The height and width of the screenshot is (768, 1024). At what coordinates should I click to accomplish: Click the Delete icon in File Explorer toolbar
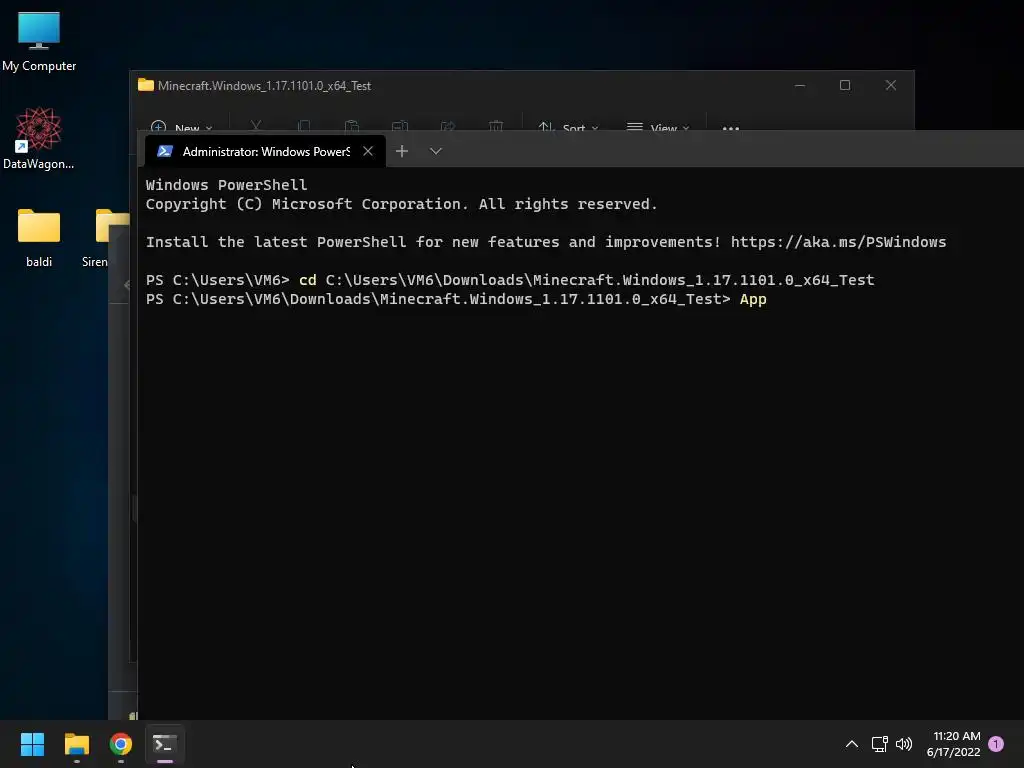(496, 126)
